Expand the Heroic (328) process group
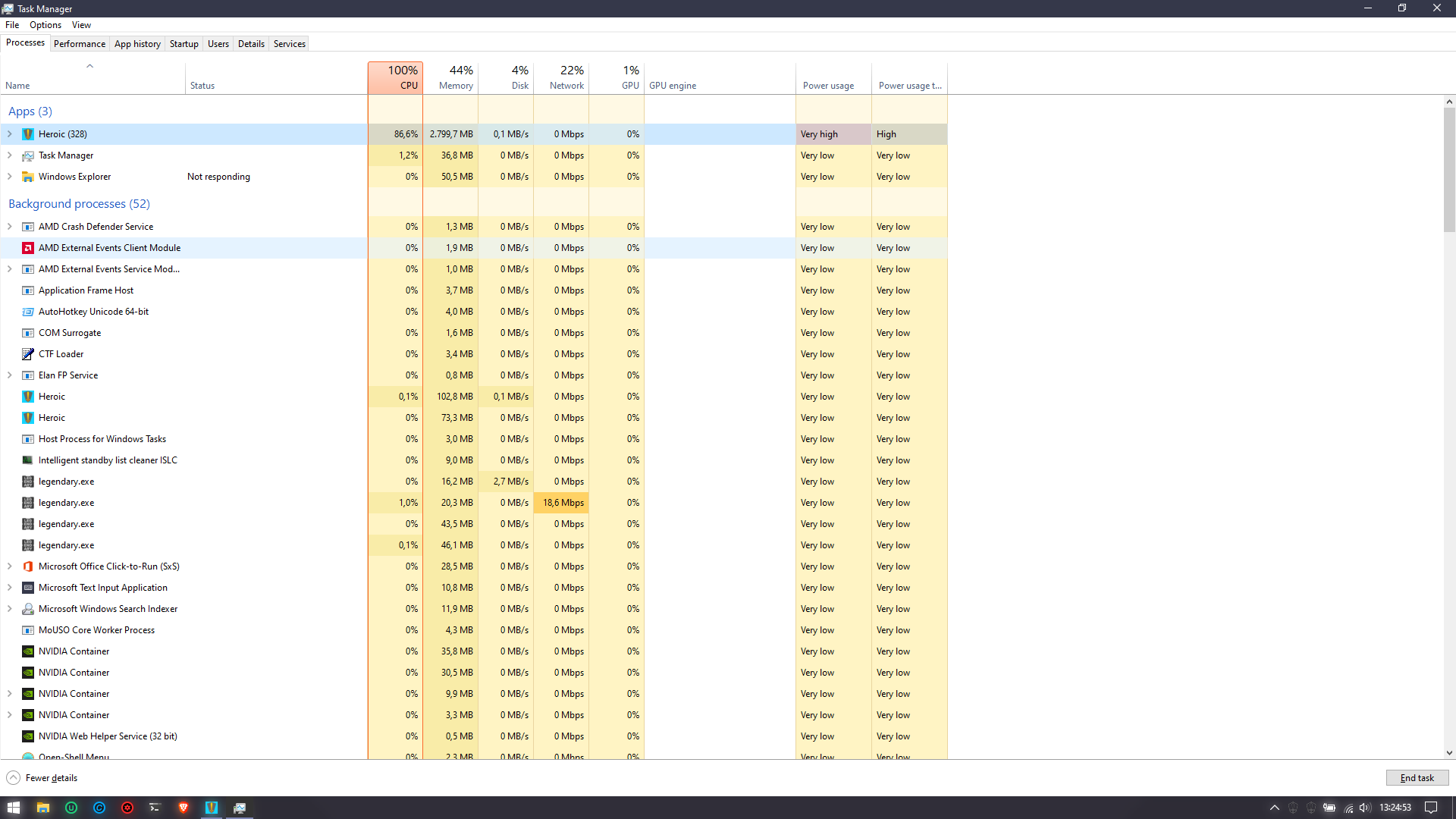 pos(9,133)
